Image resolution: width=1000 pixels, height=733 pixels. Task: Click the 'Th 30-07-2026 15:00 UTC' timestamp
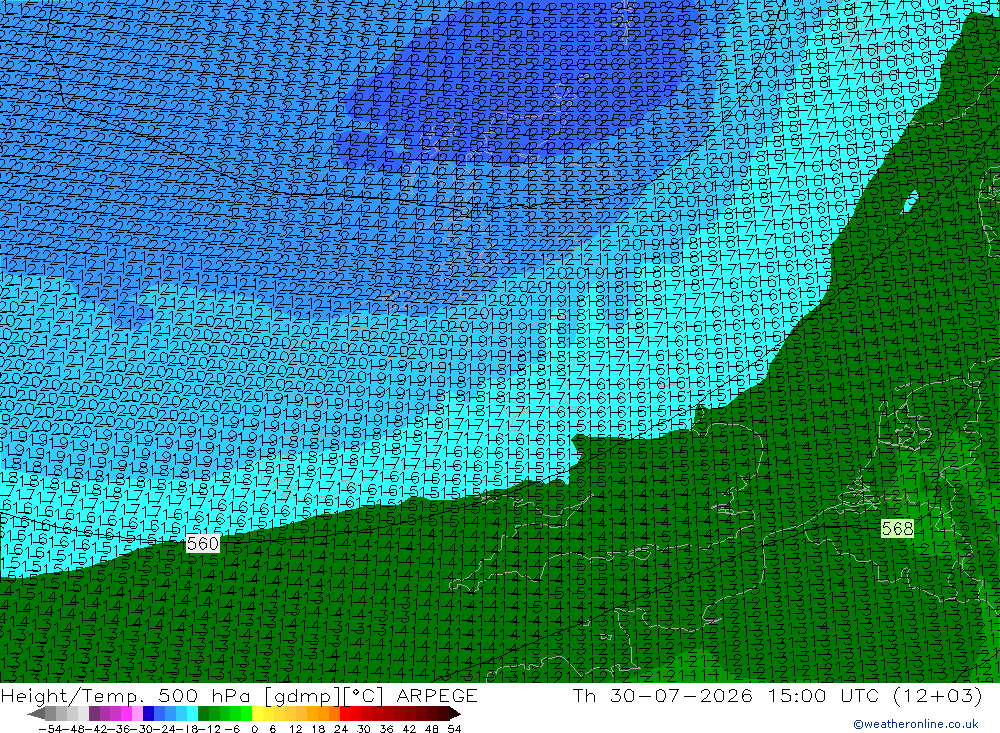pos(726,695)
